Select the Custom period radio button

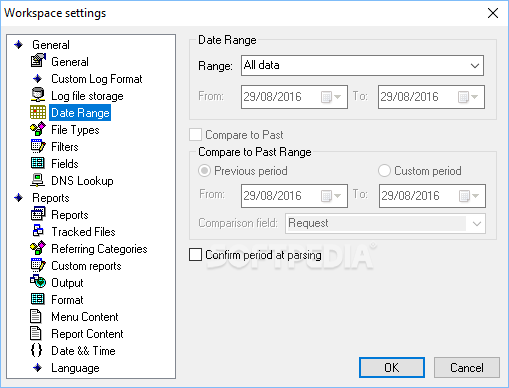click(x=384, y=171)
